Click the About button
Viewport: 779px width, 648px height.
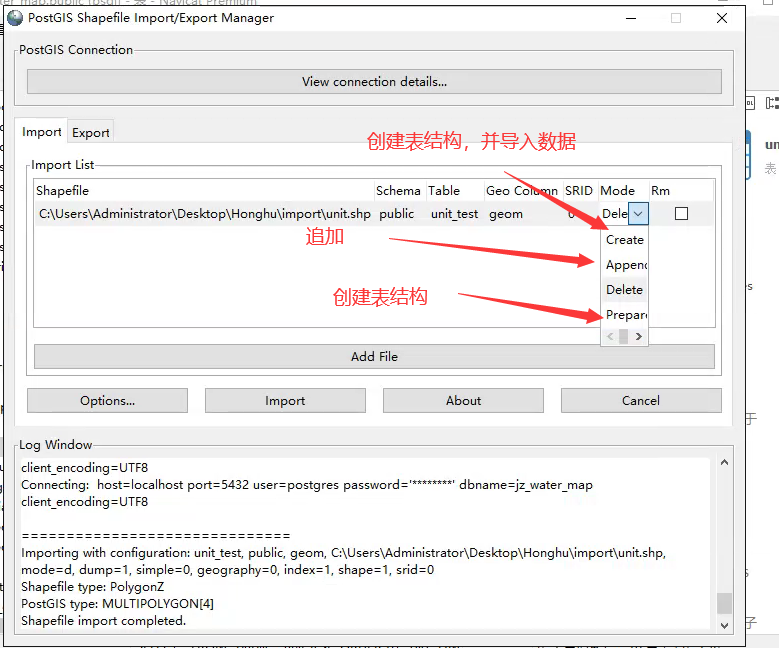tap(463, 401)
